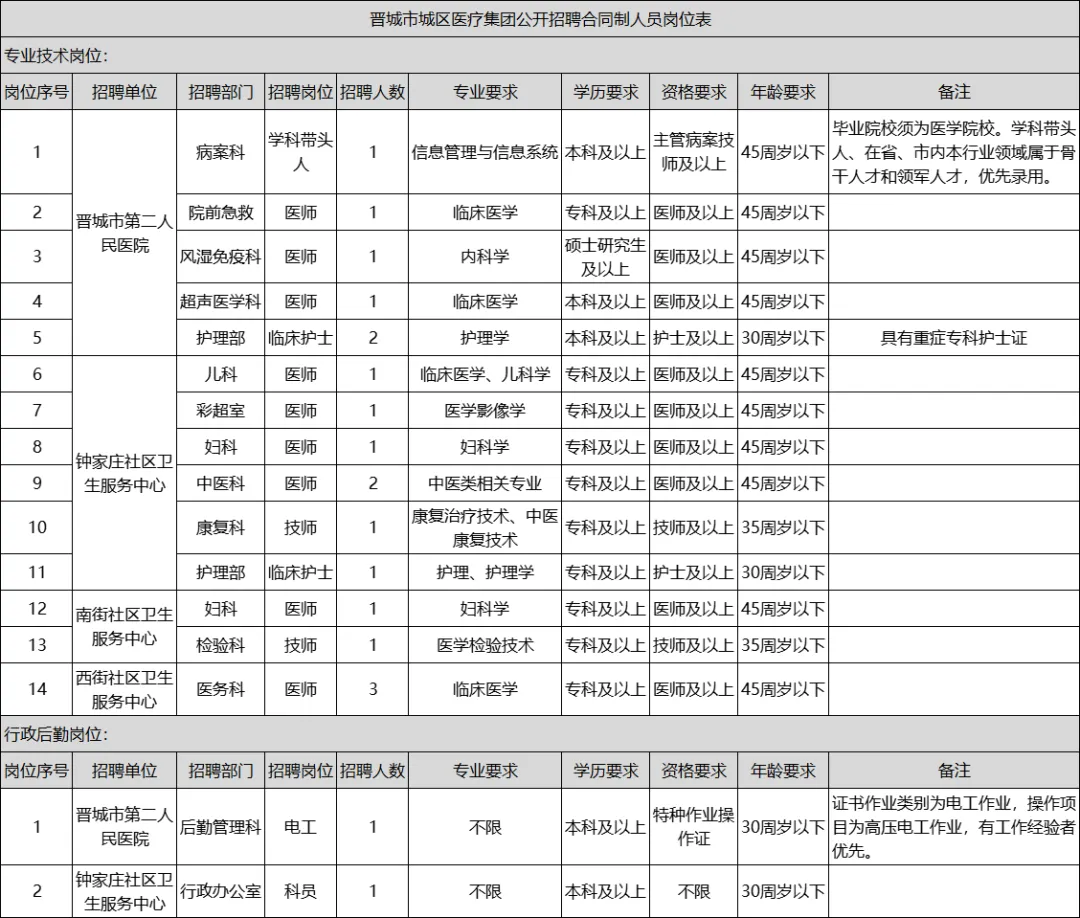
Task: Click the 电工 position cell
Action: coord(300,827)
